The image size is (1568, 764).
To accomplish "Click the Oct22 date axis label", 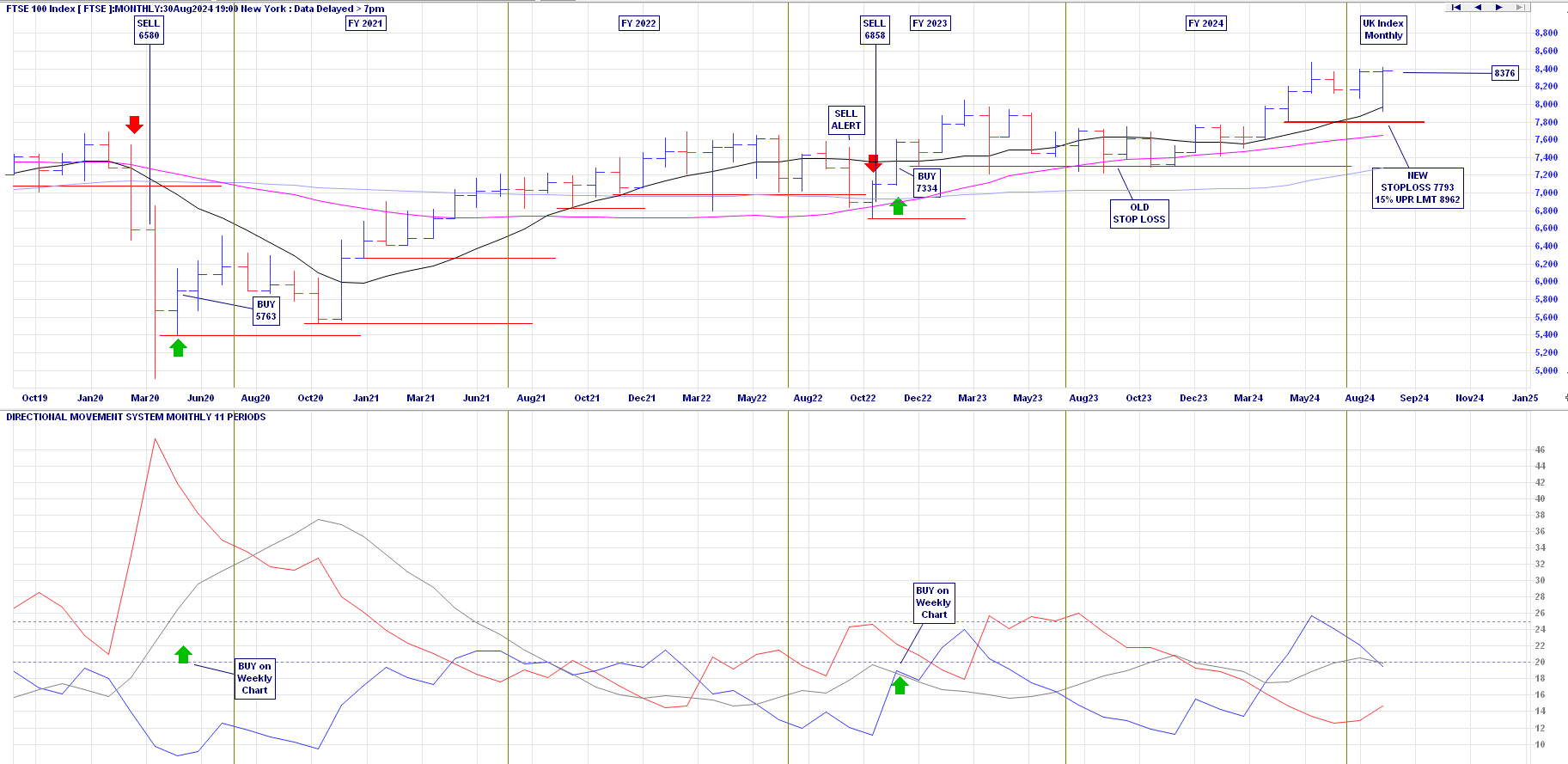I will [863, 398].
